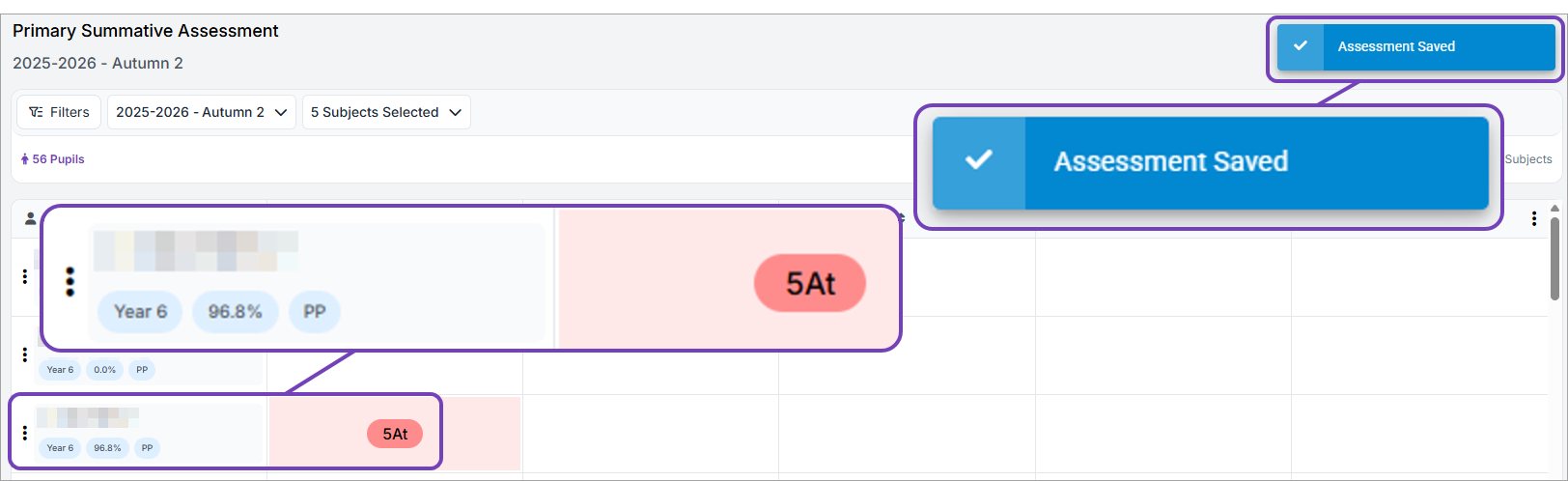Click the Year 6 tag beside the 0.0% tag
The height and width of the screenshot is (481, 1568).
(60, 370)
